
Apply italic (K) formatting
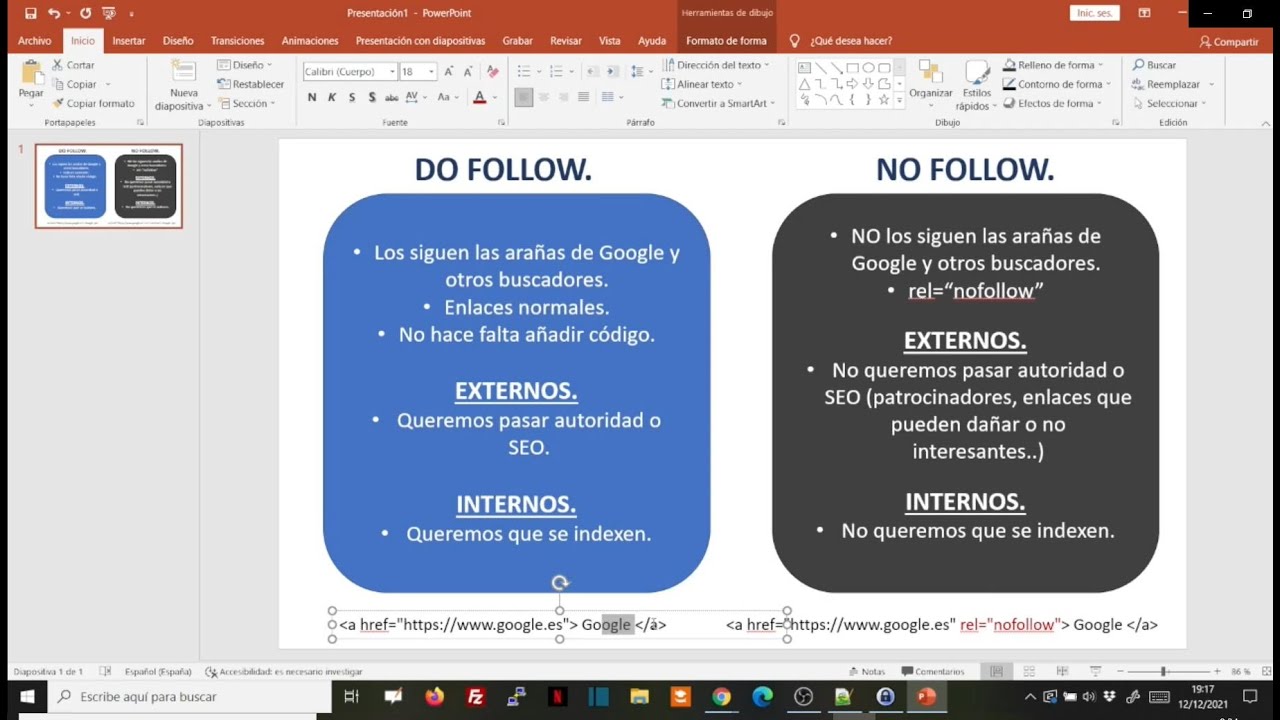pyautogui.click(x=331, y=96)
